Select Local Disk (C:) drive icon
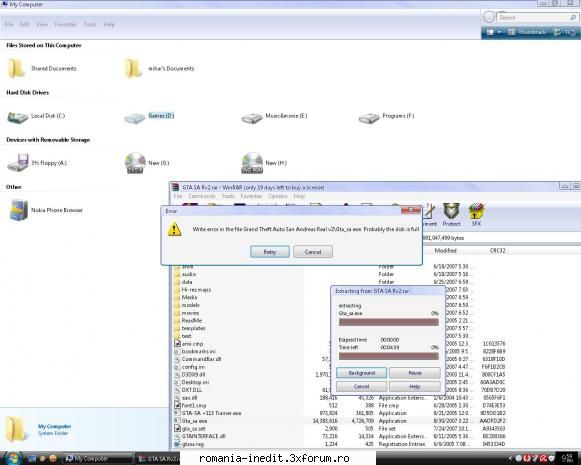Image resolution: width=581 pixels, height=465 pixels. pos(17,117)
